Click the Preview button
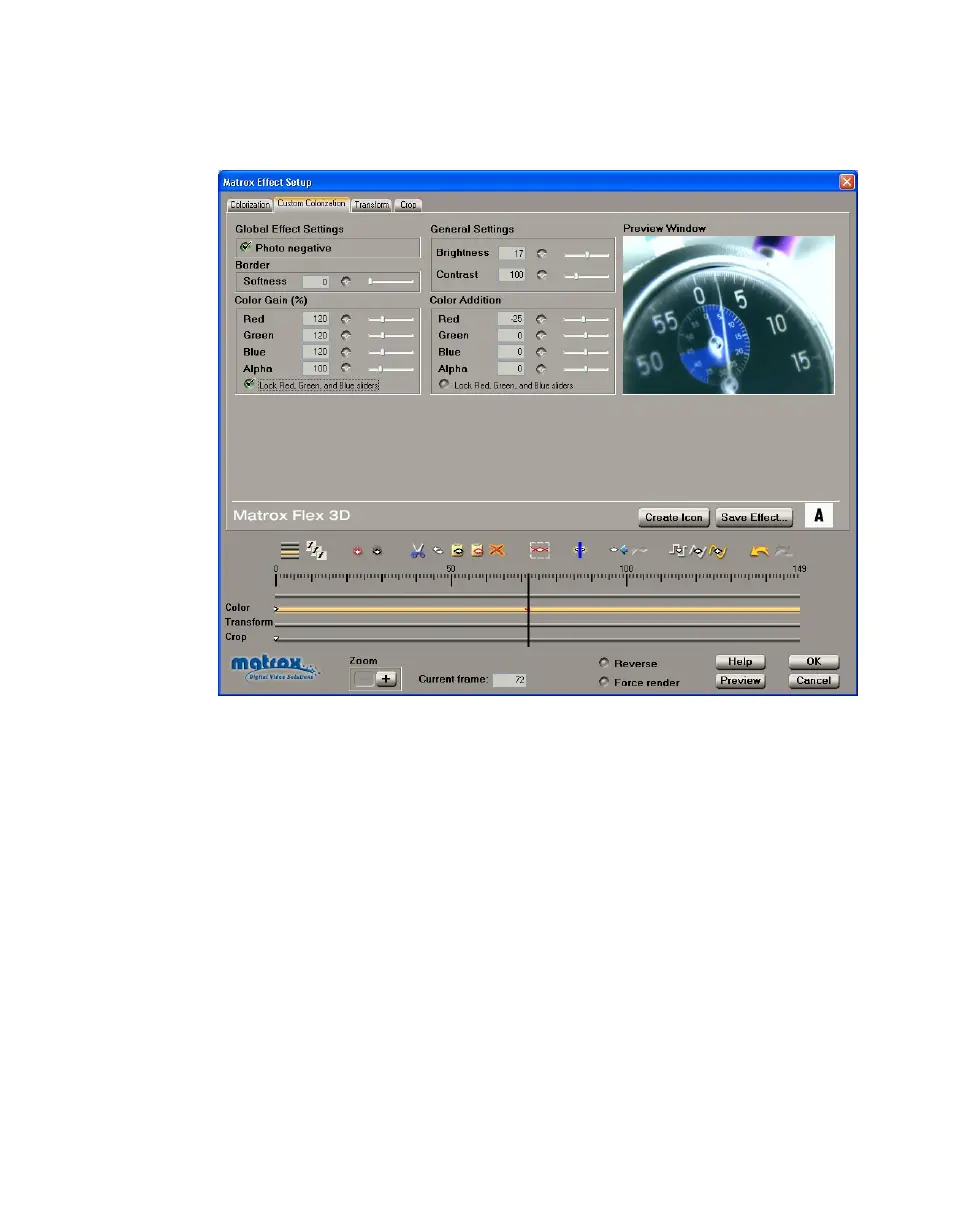972x1224 pixels. [x=740, y=681]
